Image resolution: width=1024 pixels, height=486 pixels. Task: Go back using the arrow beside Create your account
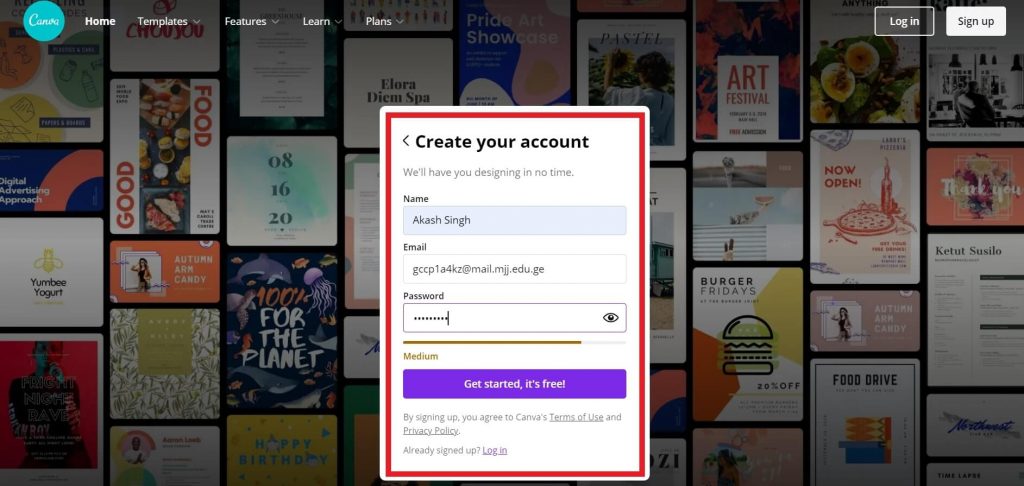click(x=406, y=141)
